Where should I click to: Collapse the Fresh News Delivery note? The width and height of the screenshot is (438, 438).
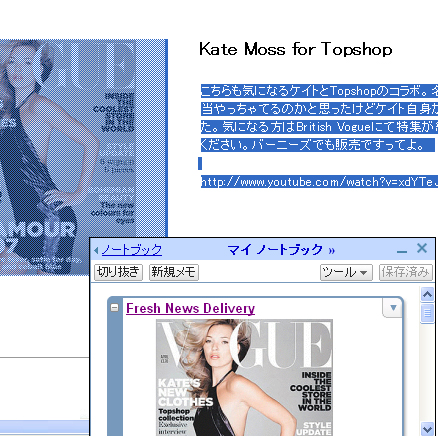point(114,307)
